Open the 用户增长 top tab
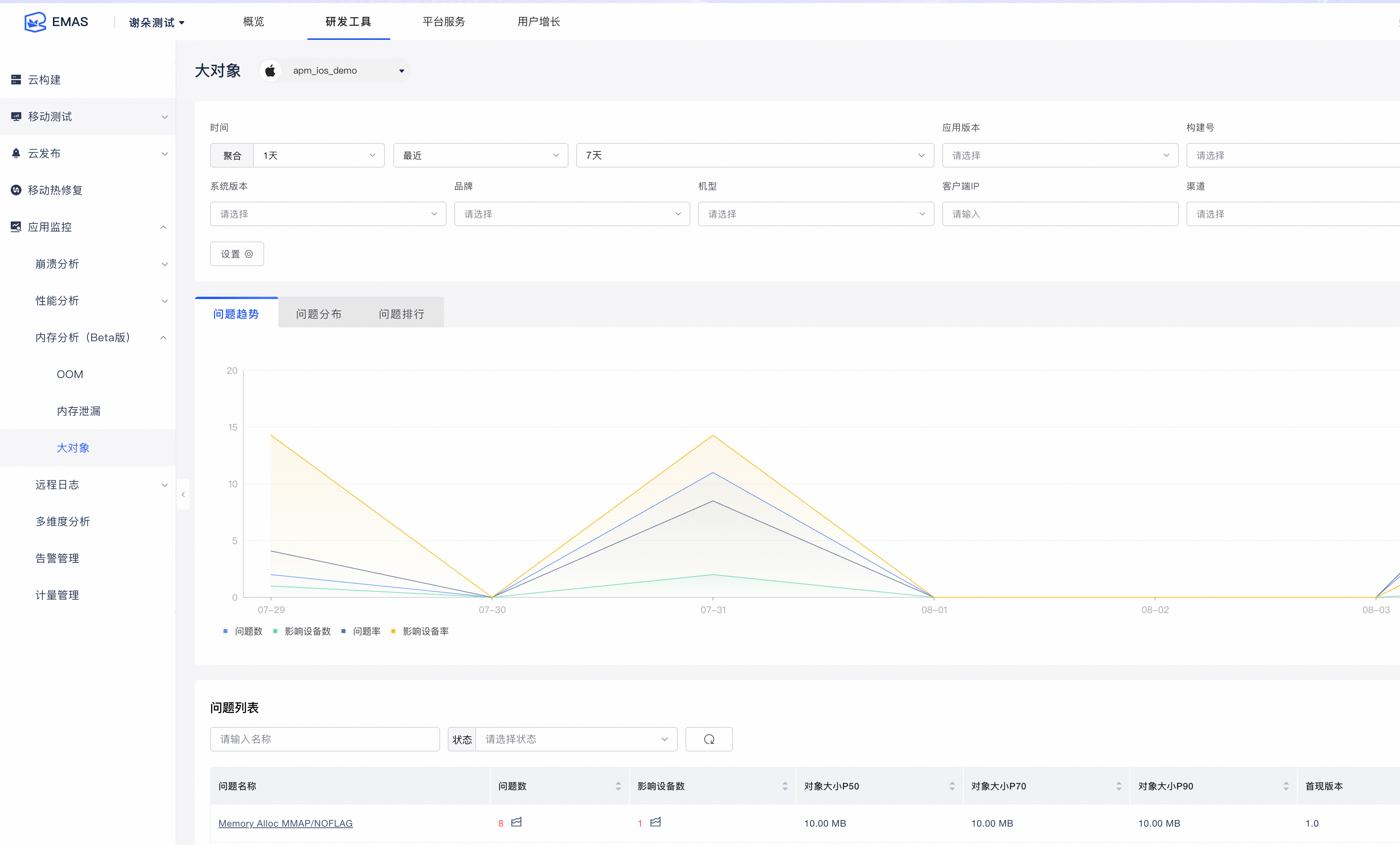This screenshot has height=845, width=1400. coord(539,21)
